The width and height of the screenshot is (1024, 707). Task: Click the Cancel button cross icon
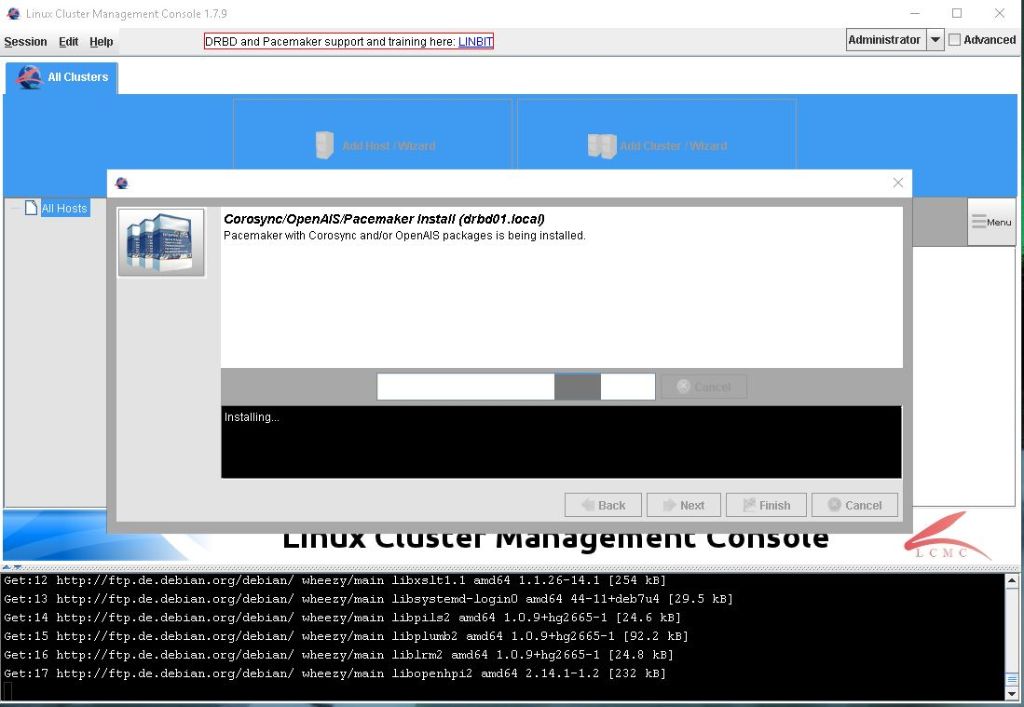[x=834, y=505]
